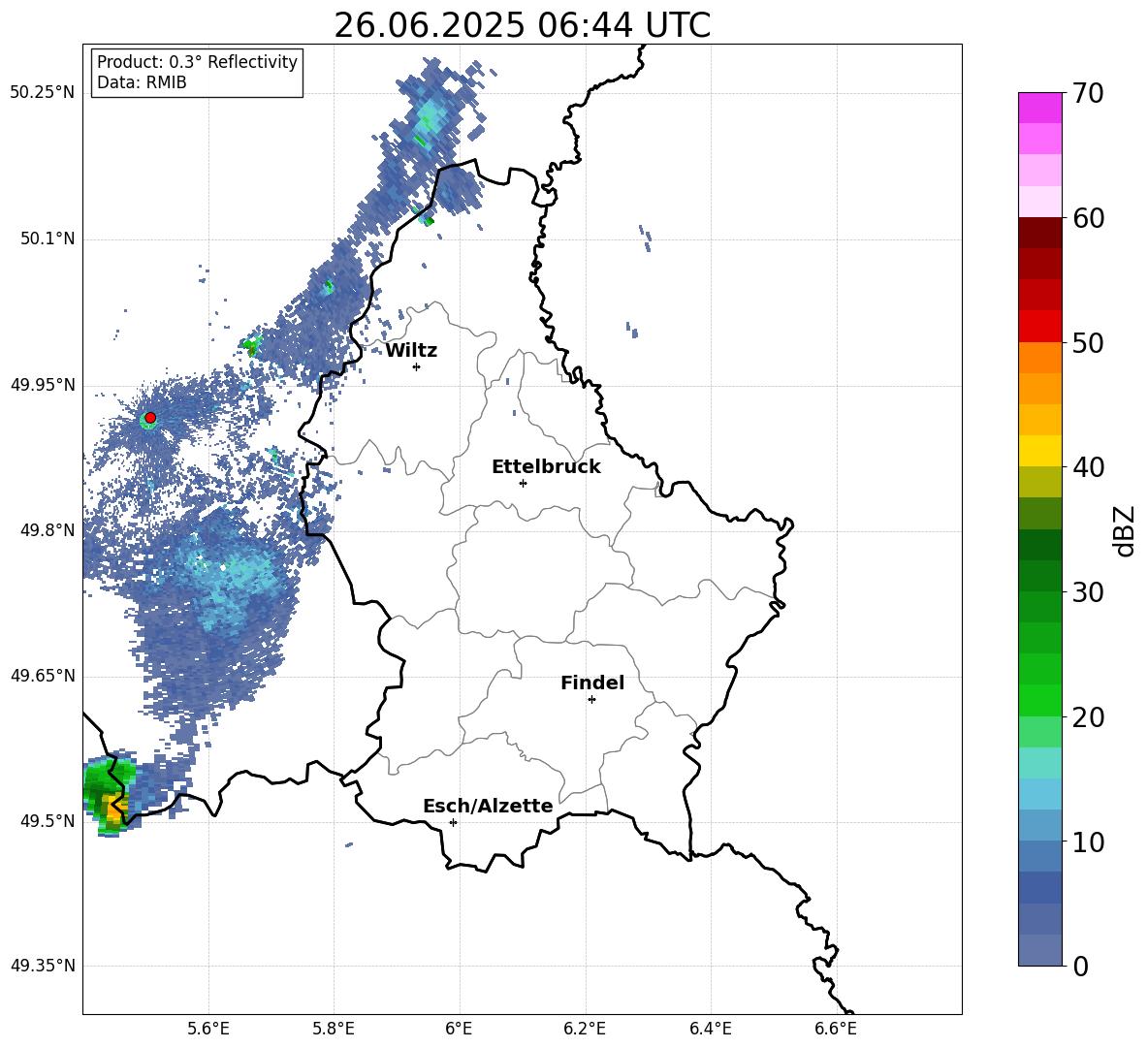
Task: Click the Wiltz city label
Action: [411, 351]
